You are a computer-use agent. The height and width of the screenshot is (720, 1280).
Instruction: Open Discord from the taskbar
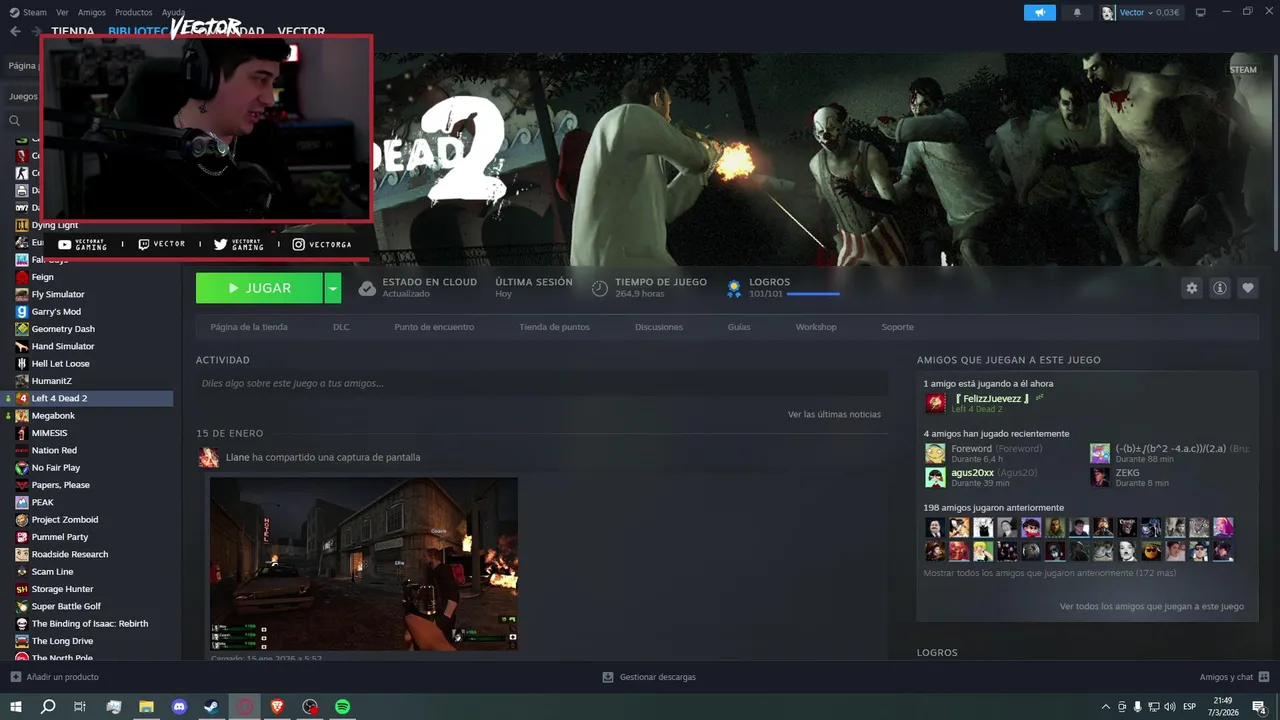[x=179, y=707]
